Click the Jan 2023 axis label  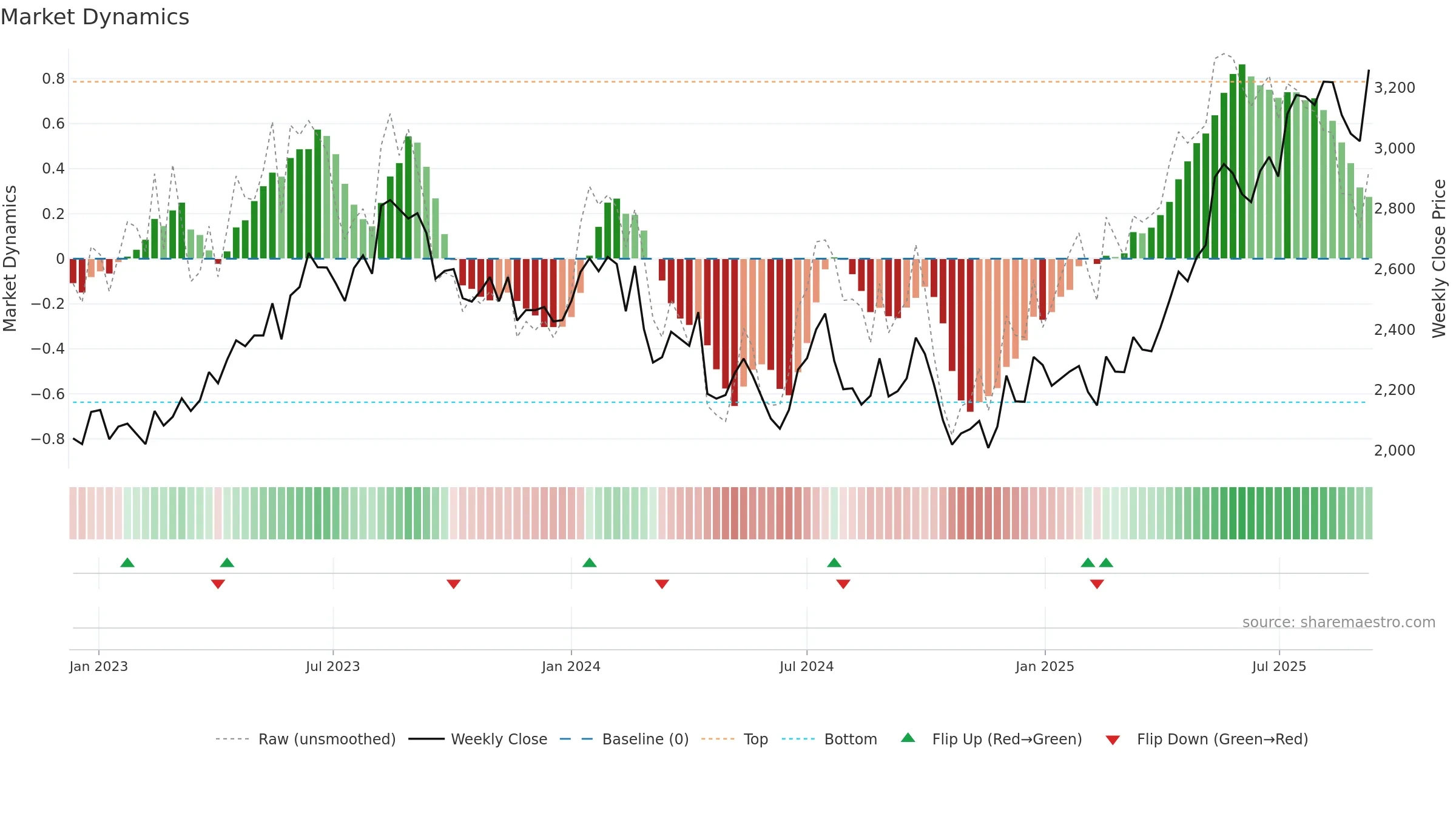click(x=99, y=666)
